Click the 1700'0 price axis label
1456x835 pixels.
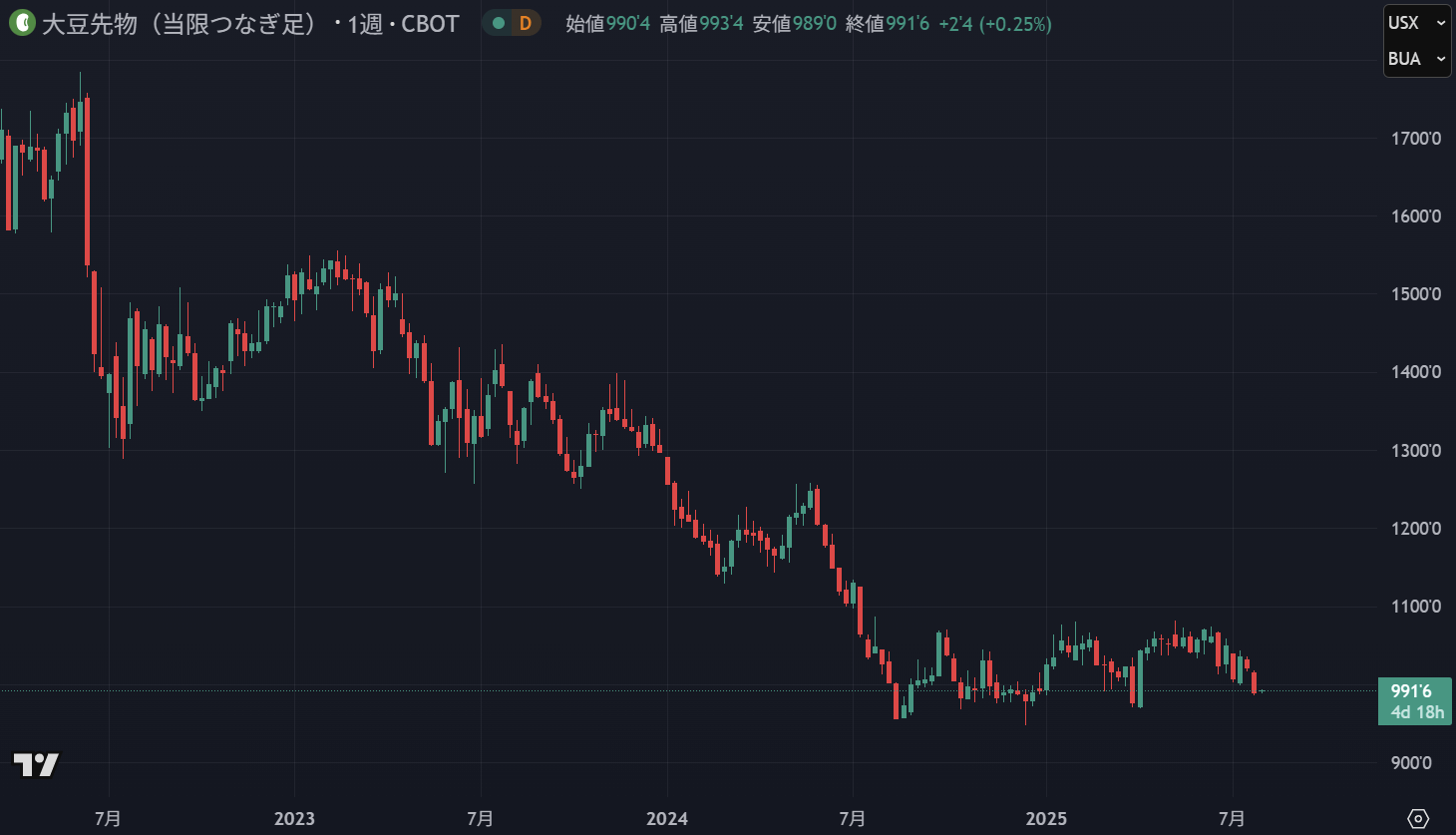click(1416, 139)
